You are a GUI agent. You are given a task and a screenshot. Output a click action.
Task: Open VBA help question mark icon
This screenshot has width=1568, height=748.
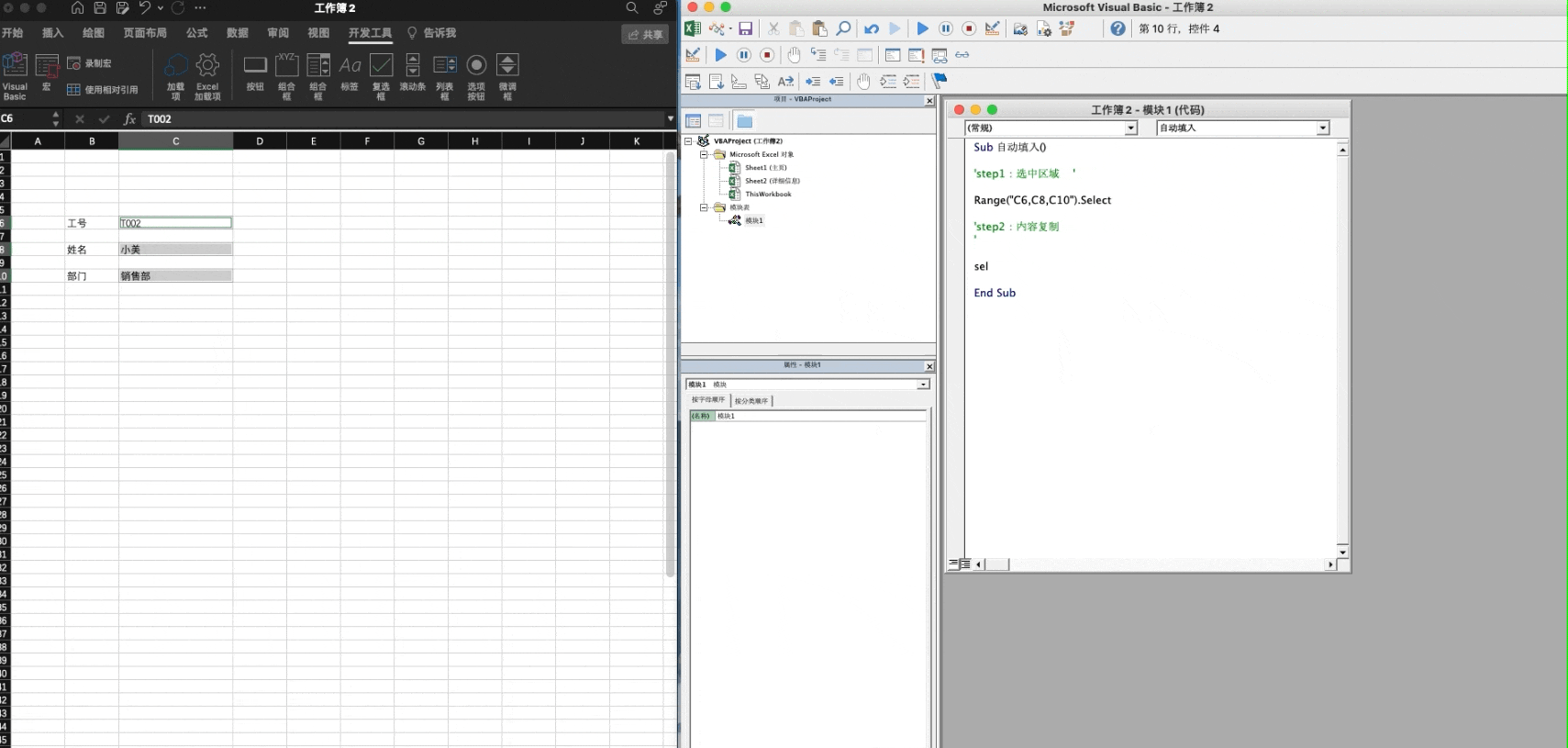tap(1118, 29)
